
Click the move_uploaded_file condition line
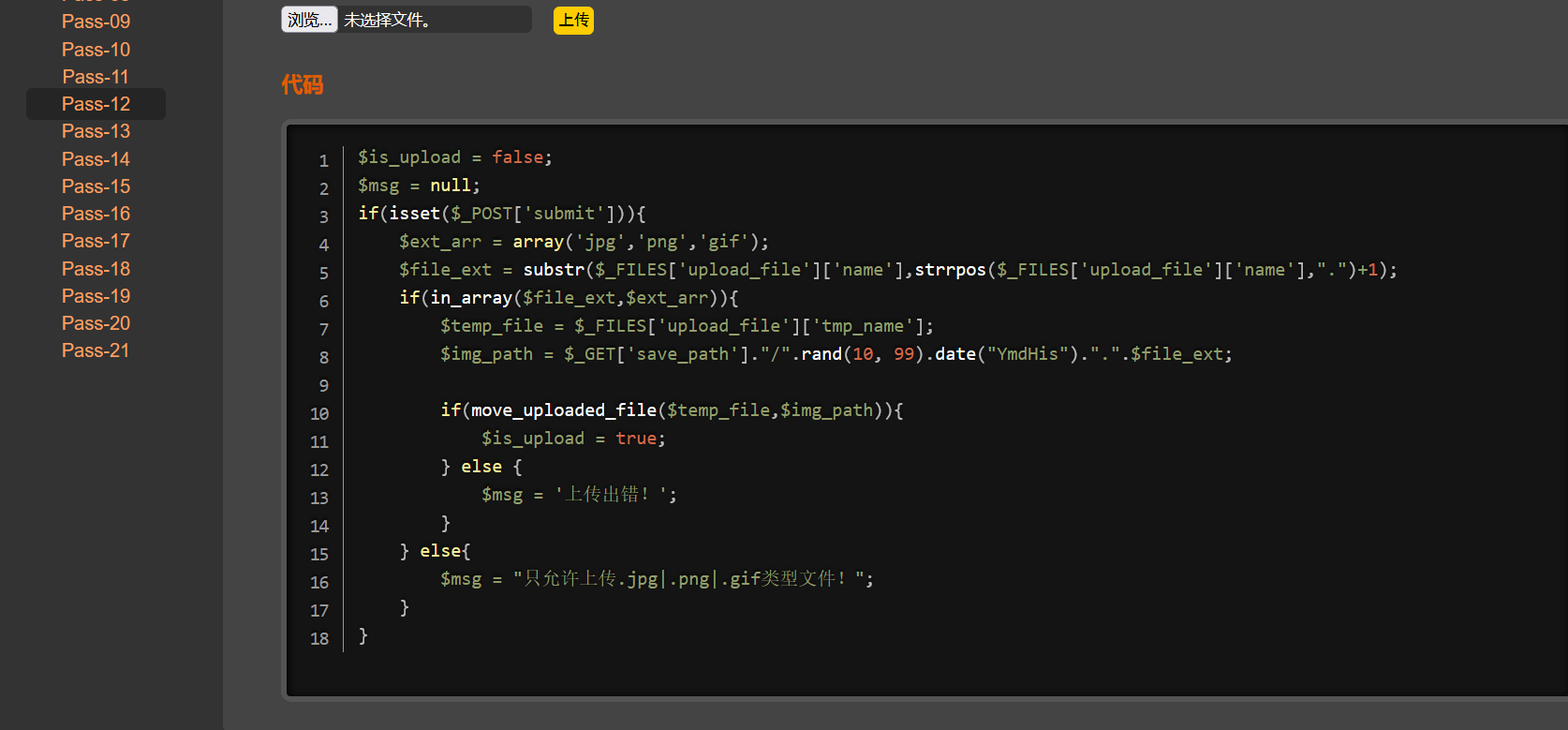tap(672, 410)
